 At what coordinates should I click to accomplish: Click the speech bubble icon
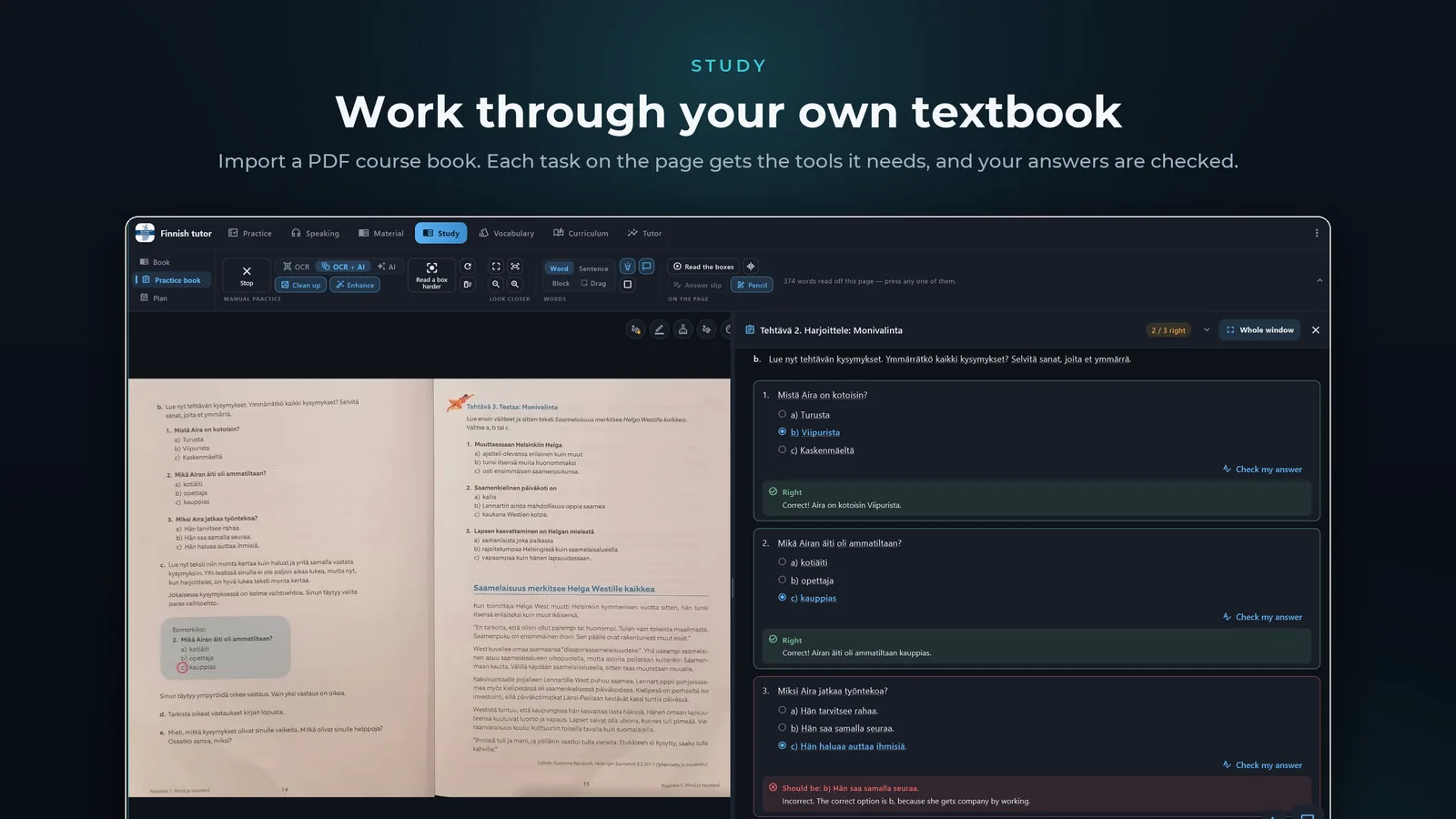(646, 267)
